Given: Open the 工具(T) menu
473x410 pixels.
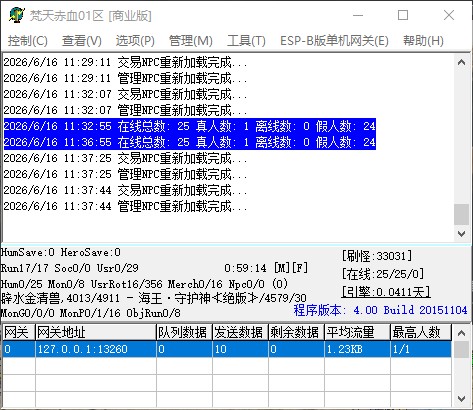Looking at the screenshot, I should [246, 41].
